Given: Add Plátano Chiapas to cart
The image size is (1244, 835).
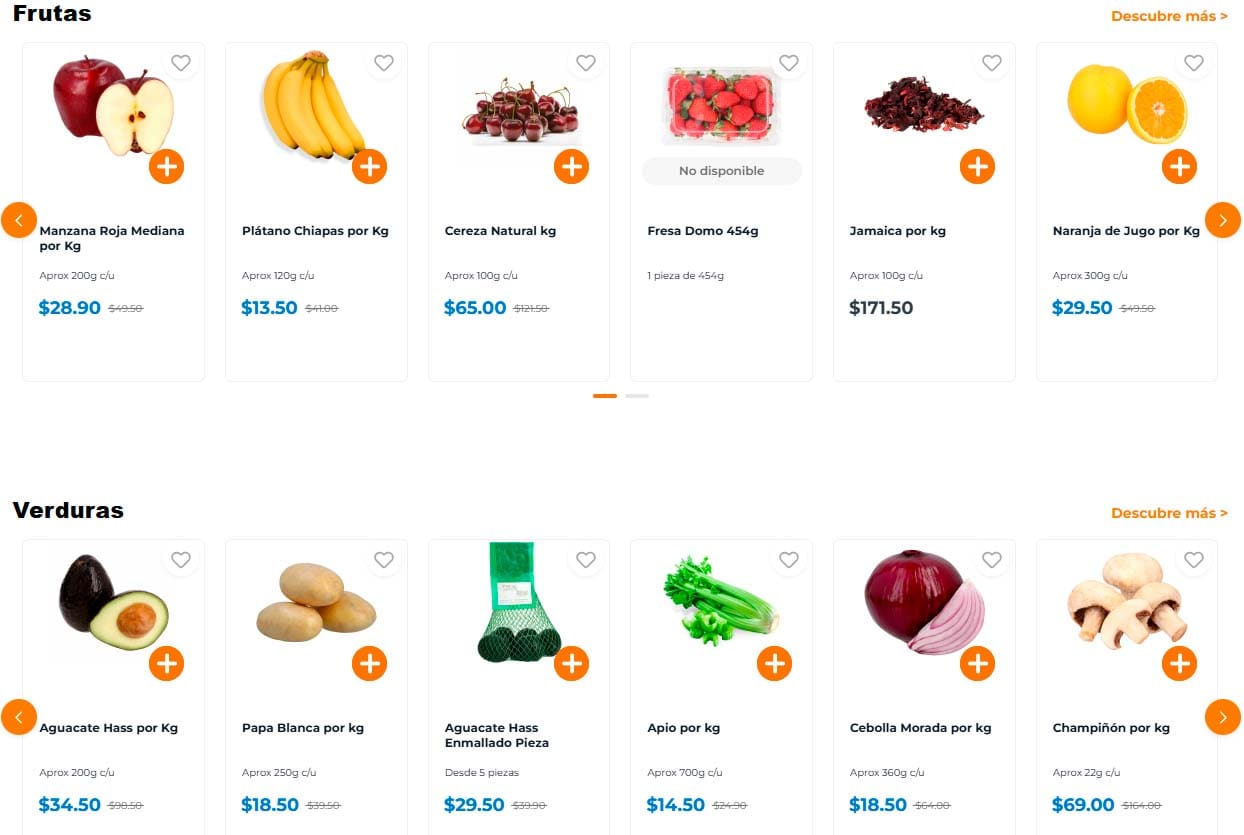Looking at the screenshot, I should tap(369, 166).
